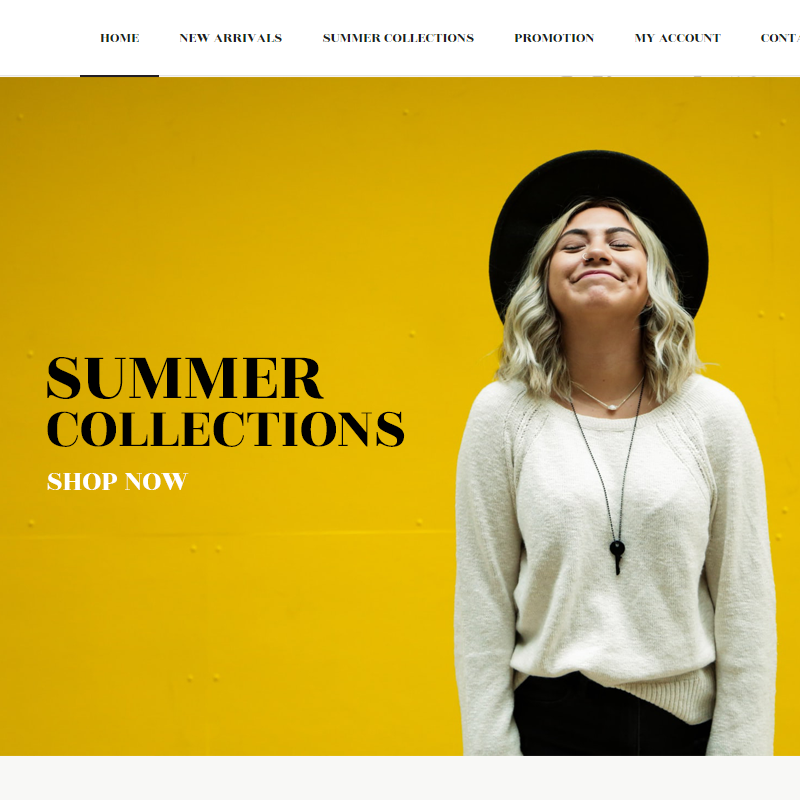Image resolution: width=800 pixels, height=800 pixels.
Task: Click the large SUMMER headline text
Action: pos(185,378)
